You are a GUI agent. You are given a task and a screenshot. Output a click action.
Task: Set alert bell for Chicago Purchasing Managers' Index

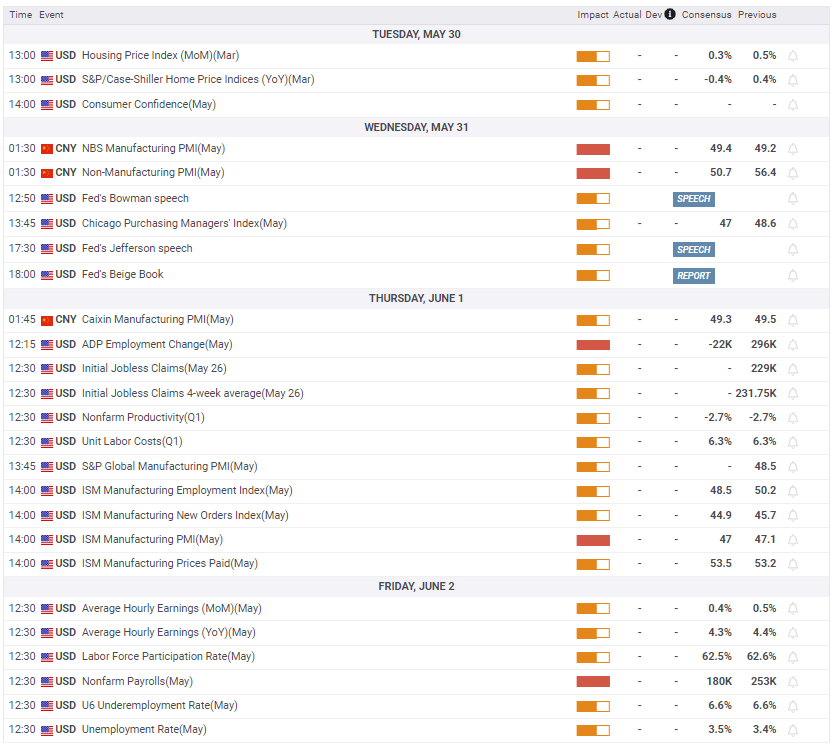point(793,224)
